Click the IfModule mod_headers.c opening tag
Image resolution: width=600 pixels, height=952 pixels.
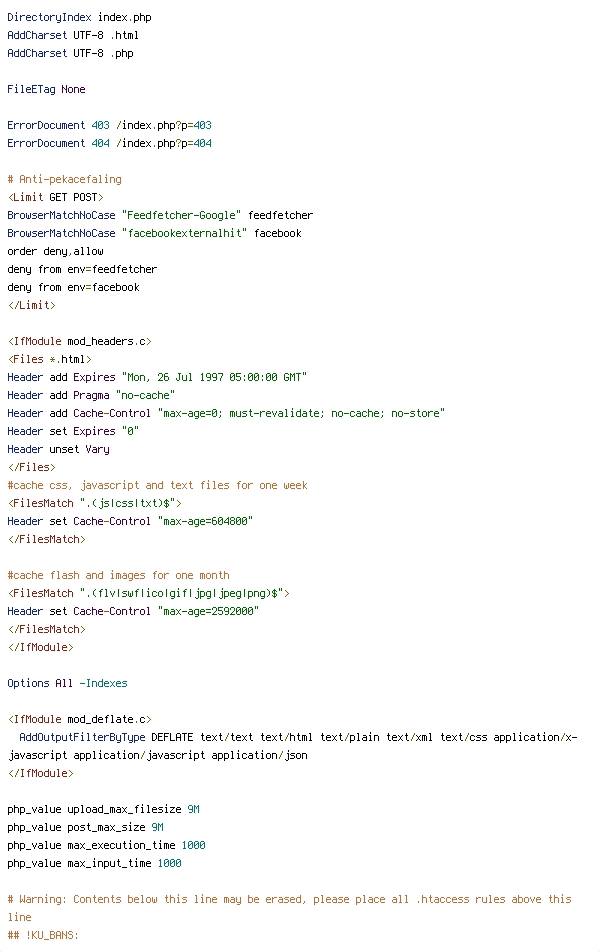point(80,341)
